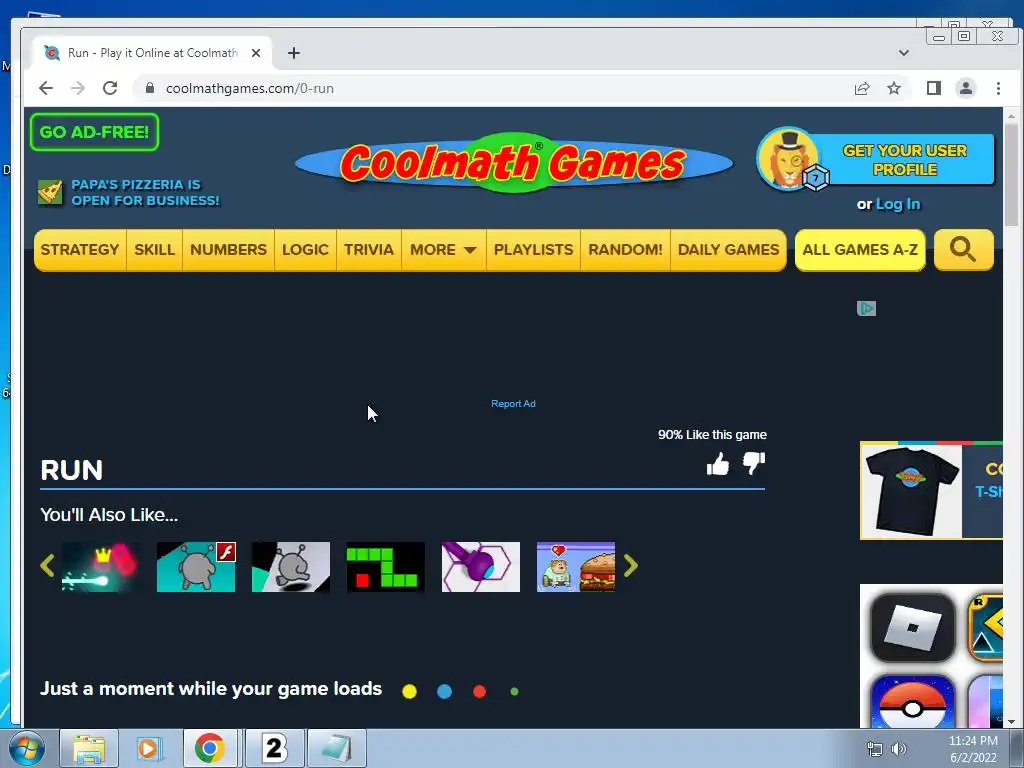The width and height of the screenshot is (1024, 768).
Task: Open the PLAYLISTS menu item
Action: [534, 249]
